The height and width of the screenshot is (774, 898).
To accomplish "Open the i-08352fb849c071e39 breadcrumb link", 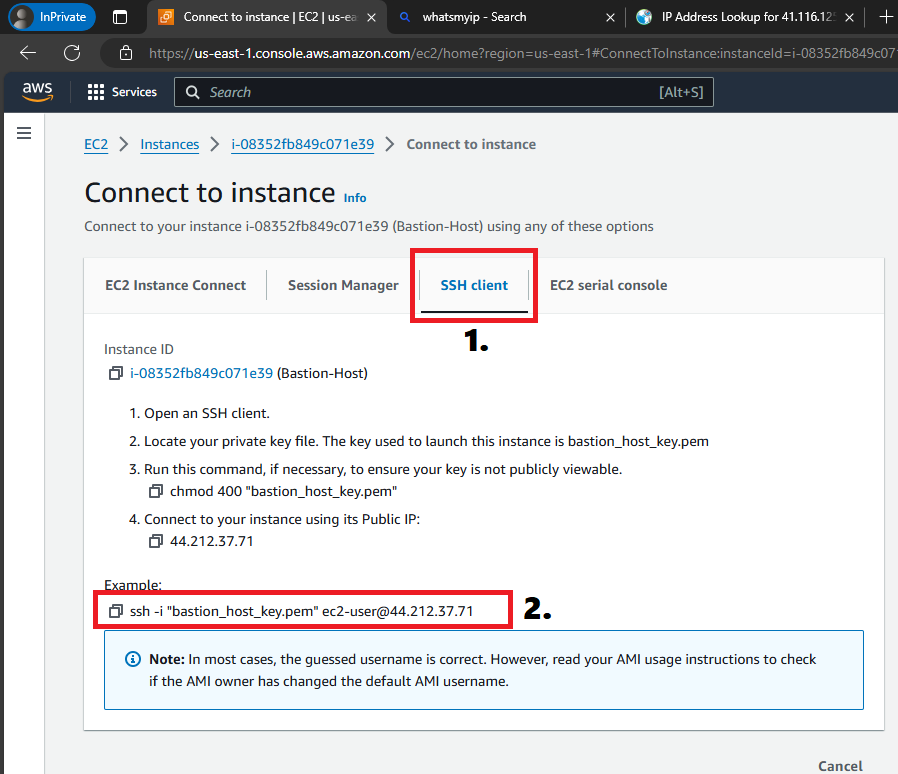I will [x=302, y=144].
